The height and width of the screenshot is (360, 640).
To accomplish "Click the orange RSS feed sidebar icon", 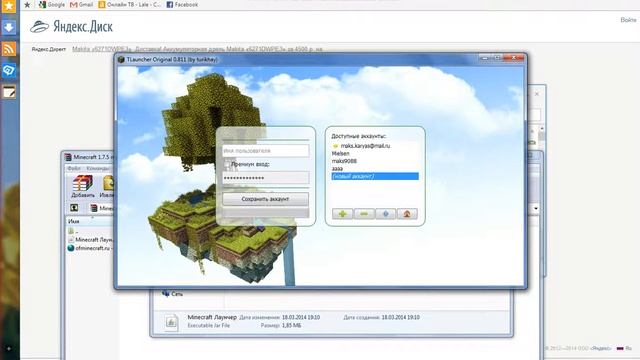I will (9, 49).
